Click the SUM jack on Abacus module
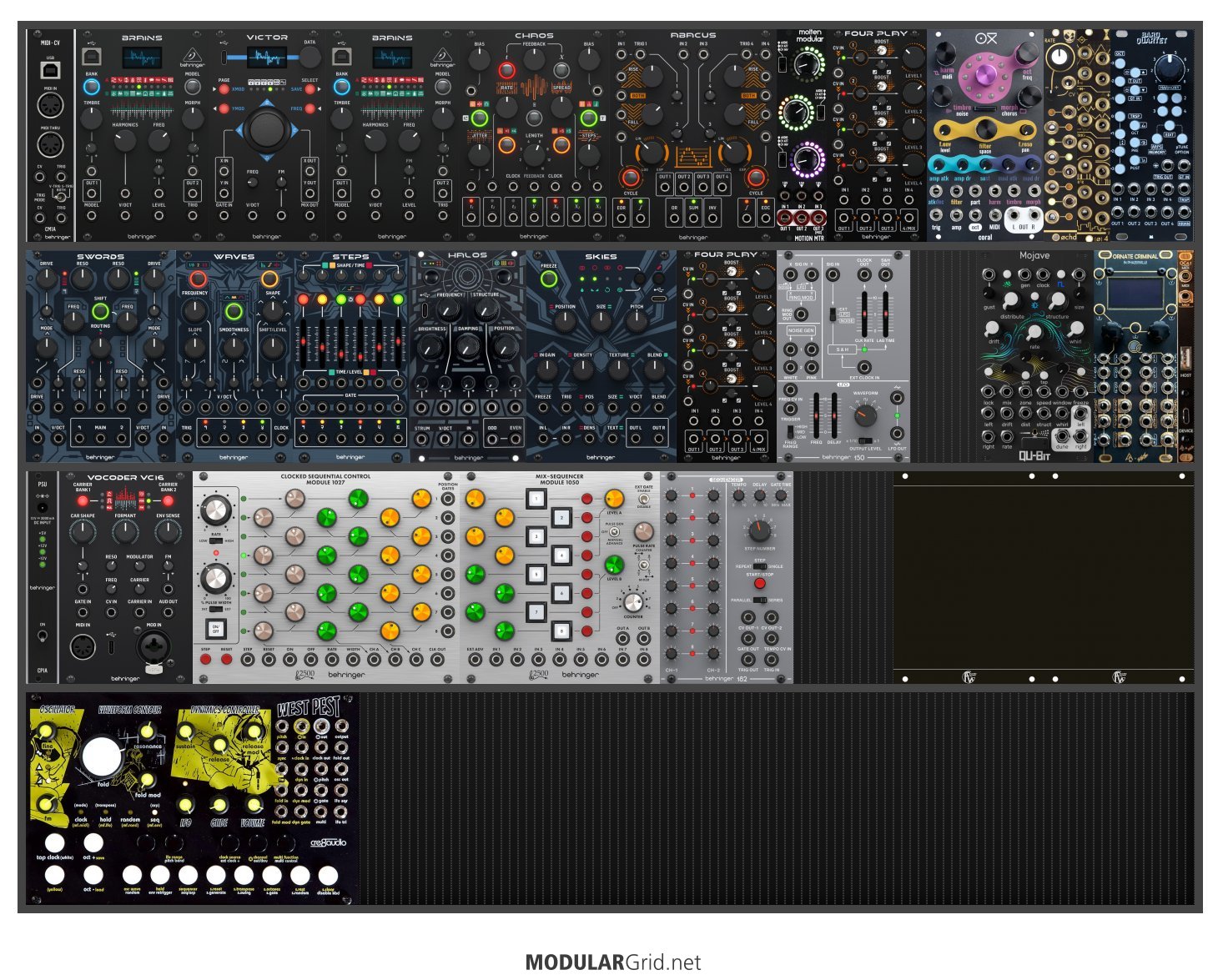This screenshot has width=1228, height=980. 693,218
